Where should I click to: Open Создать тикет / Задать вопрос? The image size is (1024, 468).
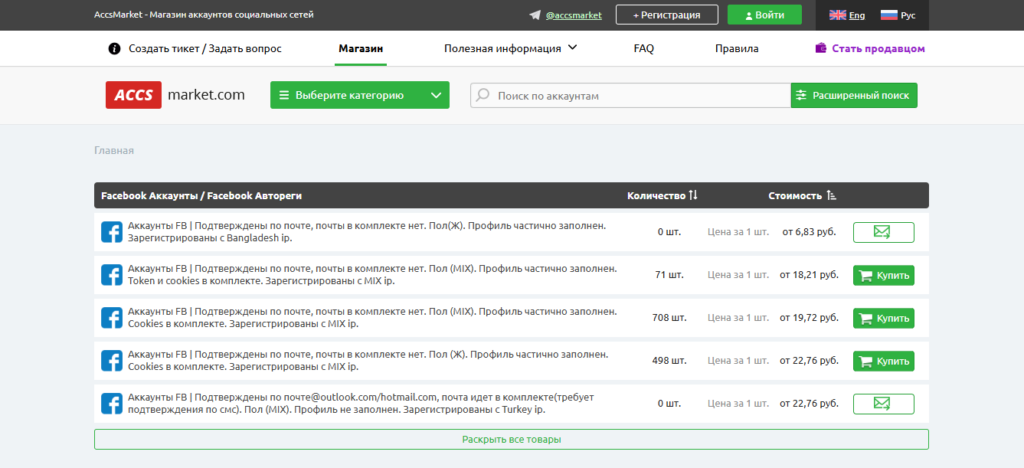205,48
